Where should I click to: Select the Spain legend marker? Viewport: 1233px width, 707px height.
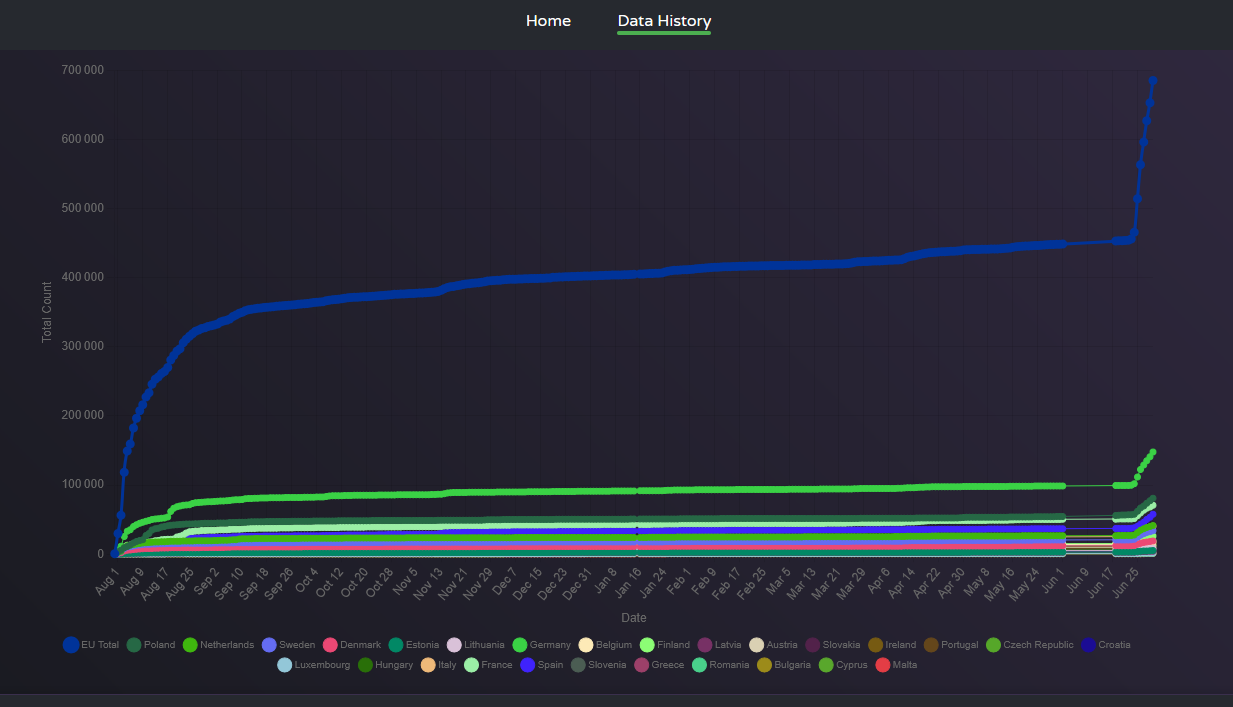(529, 665)
